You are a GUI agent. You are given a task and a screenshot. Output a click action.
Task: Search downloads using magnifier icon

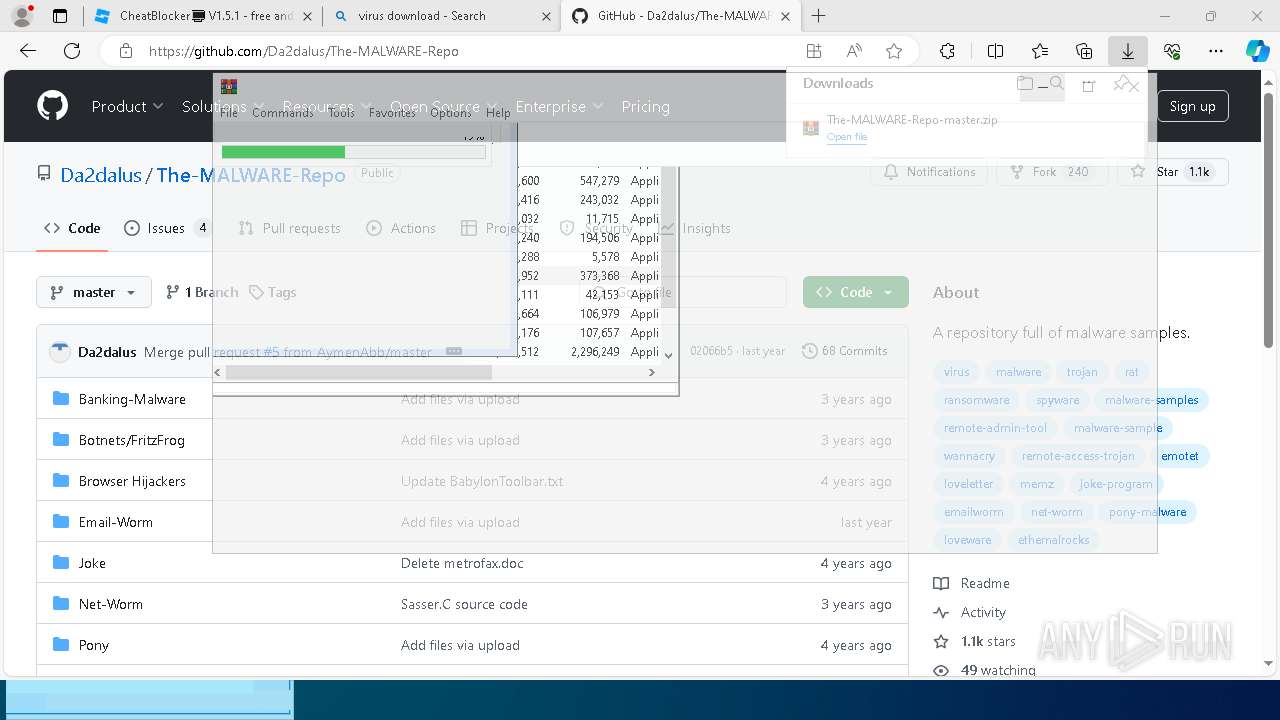coord(1056,84)
